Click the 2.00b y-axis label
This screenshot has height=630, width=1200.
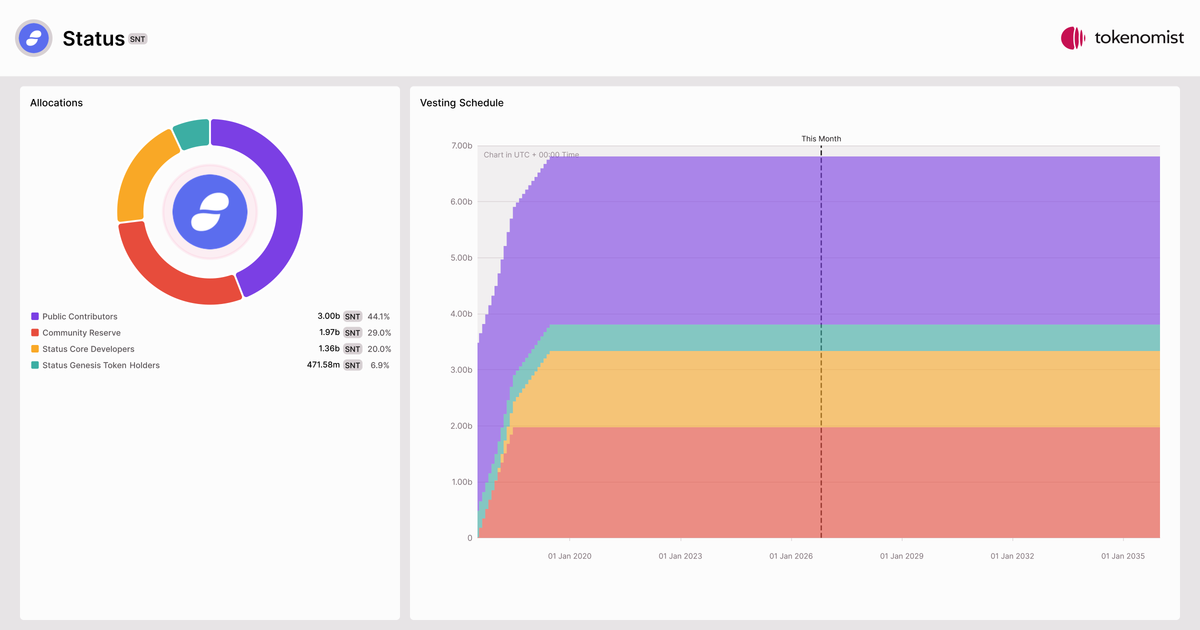pyautogui.click(x=461, y=426)
